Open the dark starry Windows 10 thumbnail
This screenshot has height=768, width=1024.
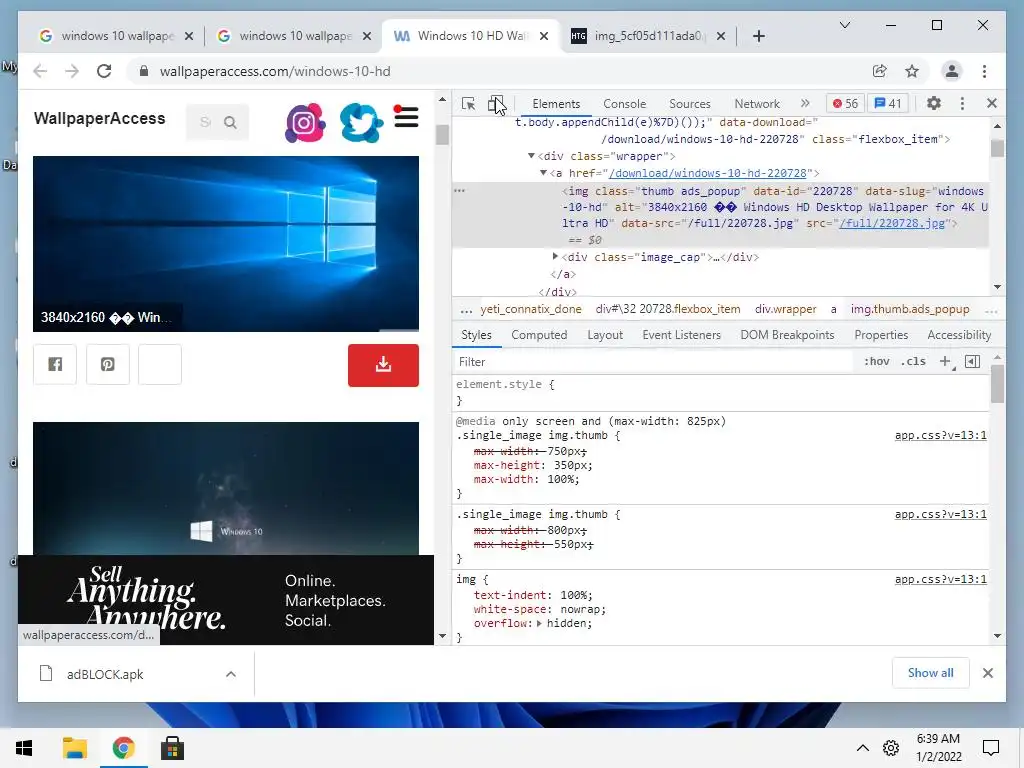[x=226, y=488]
